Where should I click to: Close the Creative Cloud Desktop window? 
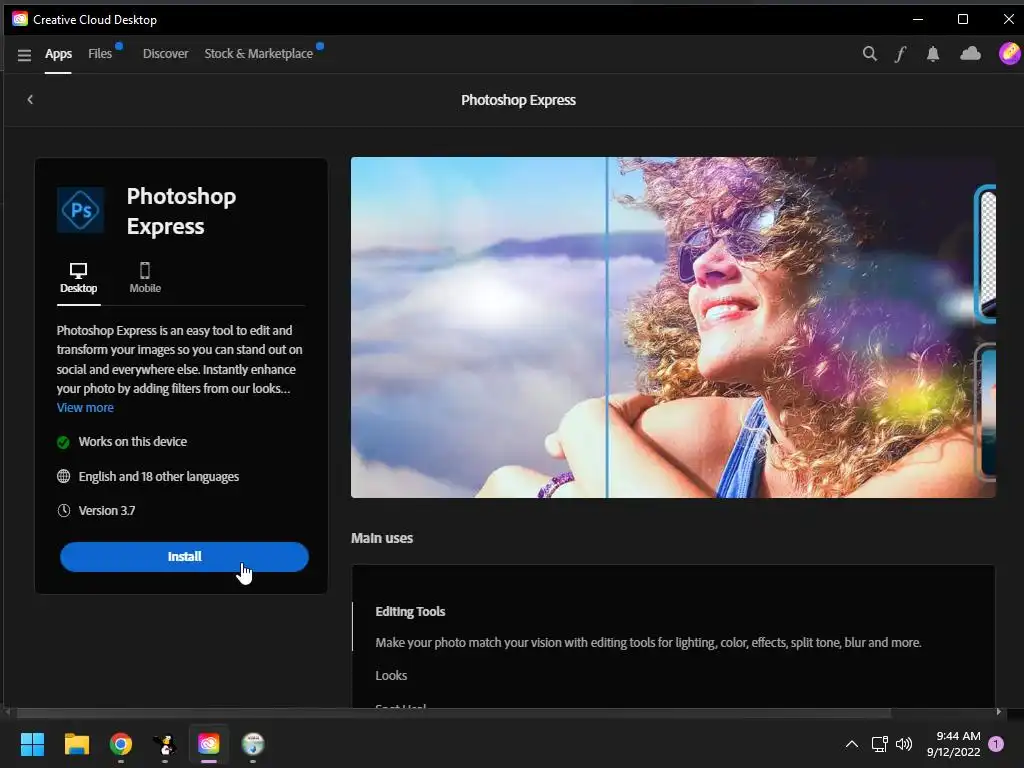point(1008,19)
